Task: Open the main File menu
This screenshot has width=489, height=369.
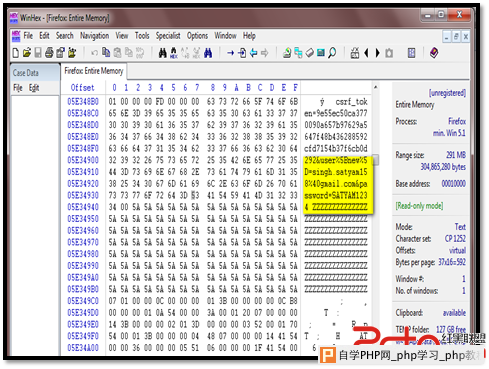Action: [x=28, y=36]
